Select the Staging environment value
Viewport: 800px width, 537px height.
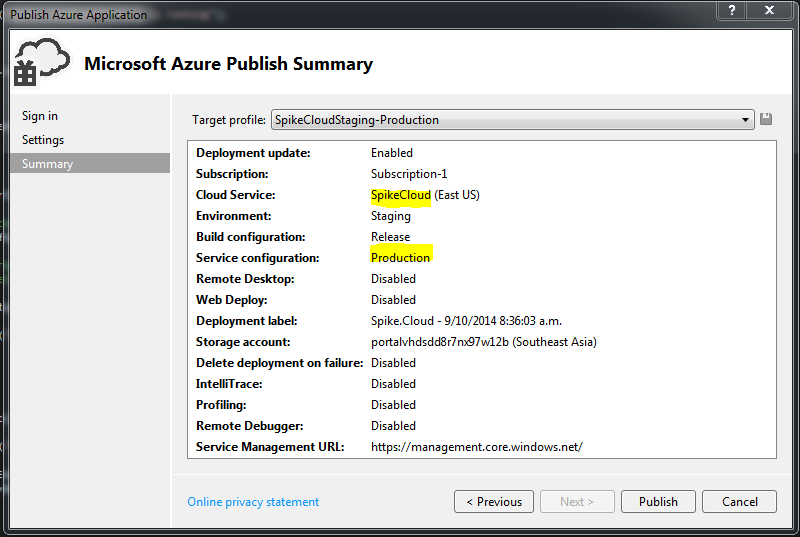(391, 216)
